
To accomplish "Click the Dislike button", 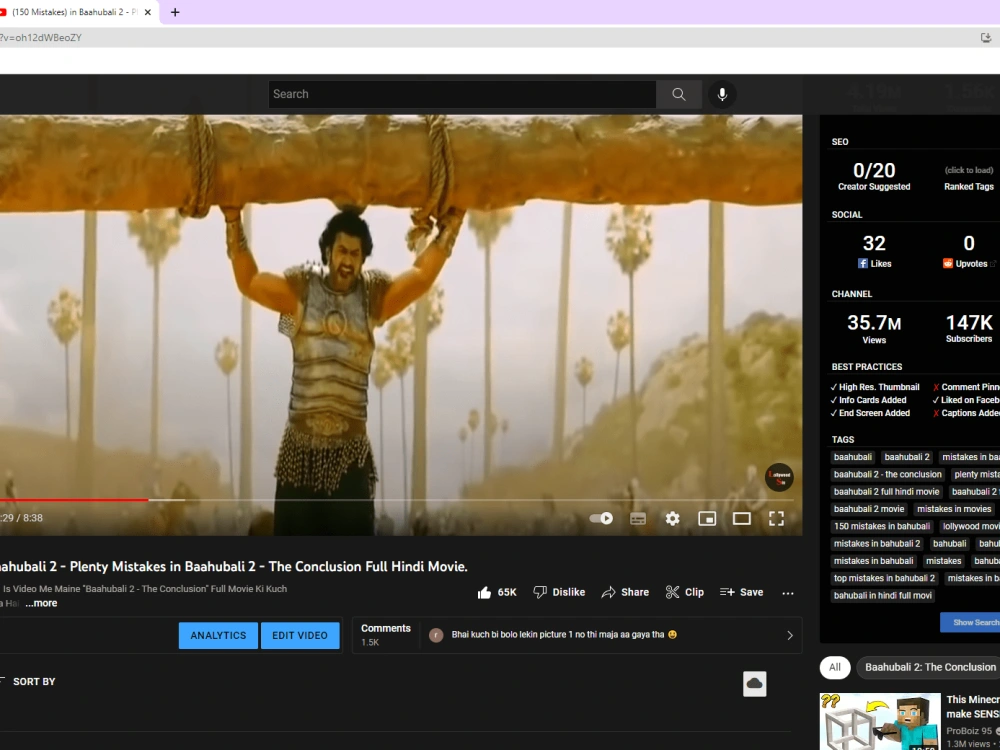I will click(559, 592).
